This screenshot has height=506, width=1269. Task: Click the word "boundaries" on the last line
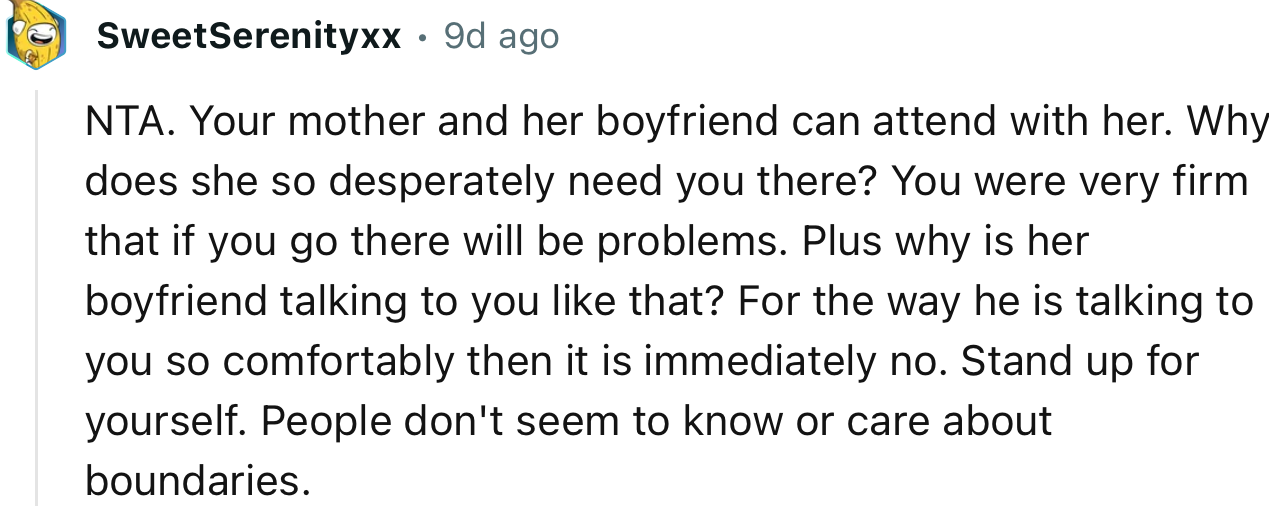tap(191, 481)
